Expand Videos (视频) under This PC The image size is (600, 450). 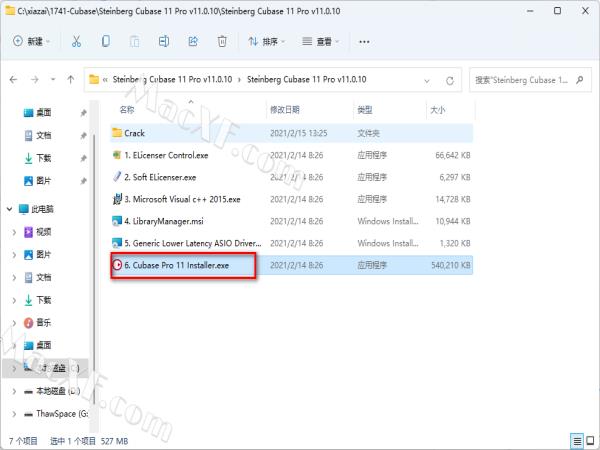tap(14, 232)
